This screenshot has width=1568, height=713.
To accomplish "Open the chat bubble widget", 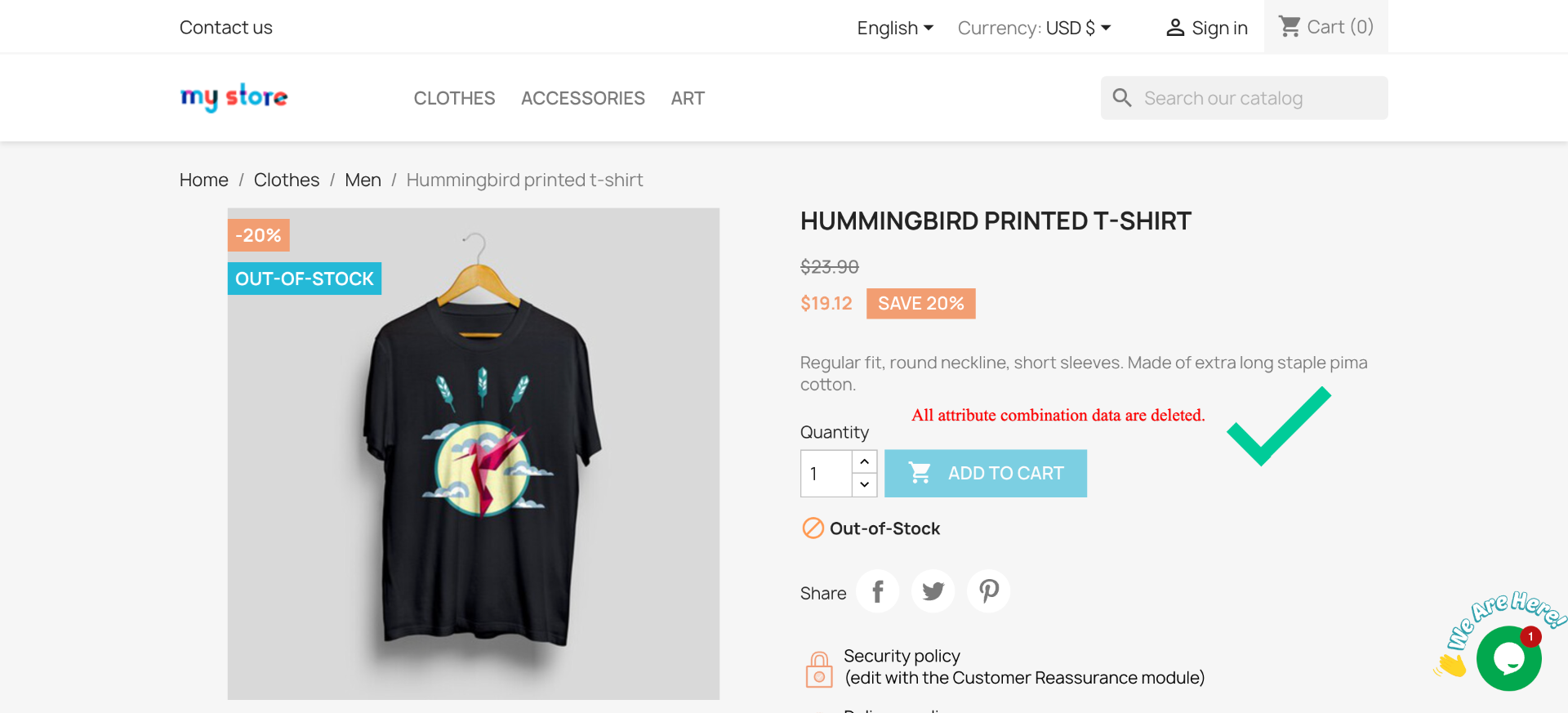I will (1508, 658).
